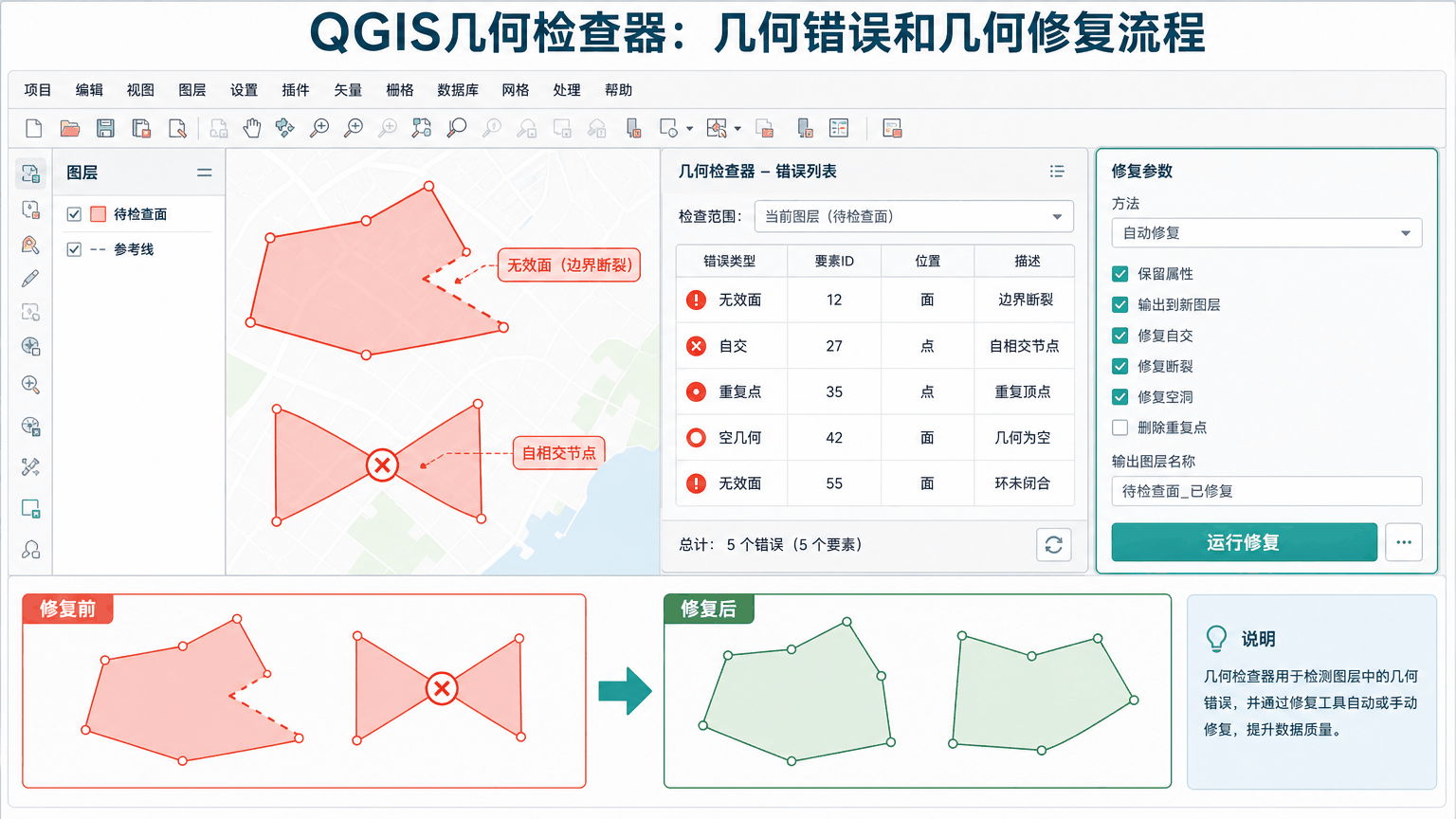This screenshot has height=819, width=1456.
Task: Open the 编辑 menu
Action: pyautogui.click(x=89, y=90)
